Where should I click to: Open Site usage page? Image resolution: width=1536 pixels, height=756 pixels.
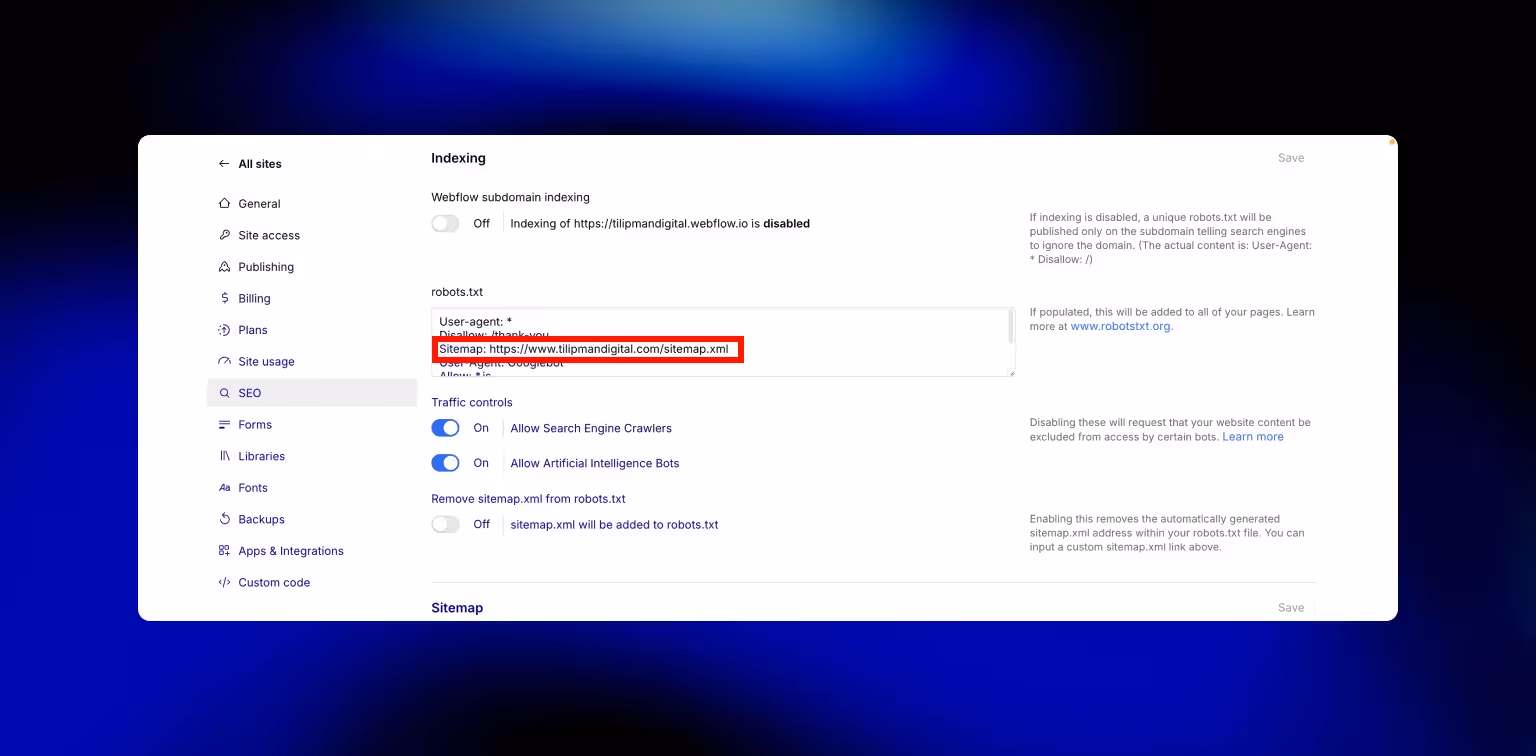tap(266, 362)
